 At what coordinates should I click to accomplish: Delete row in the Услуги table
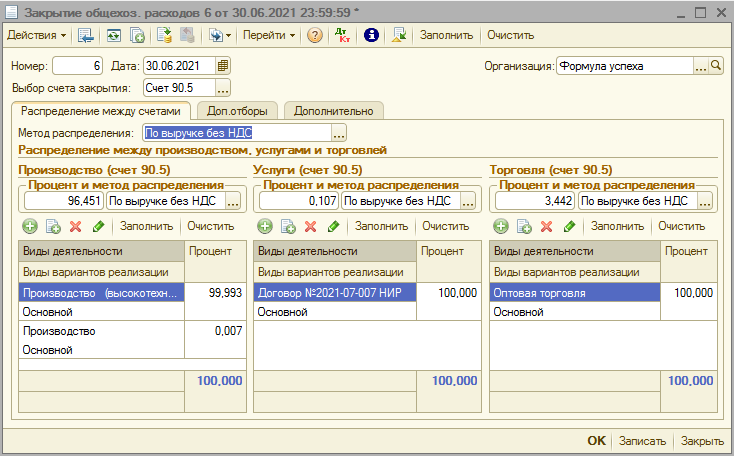pyautogui.click(x=310, y=227)
